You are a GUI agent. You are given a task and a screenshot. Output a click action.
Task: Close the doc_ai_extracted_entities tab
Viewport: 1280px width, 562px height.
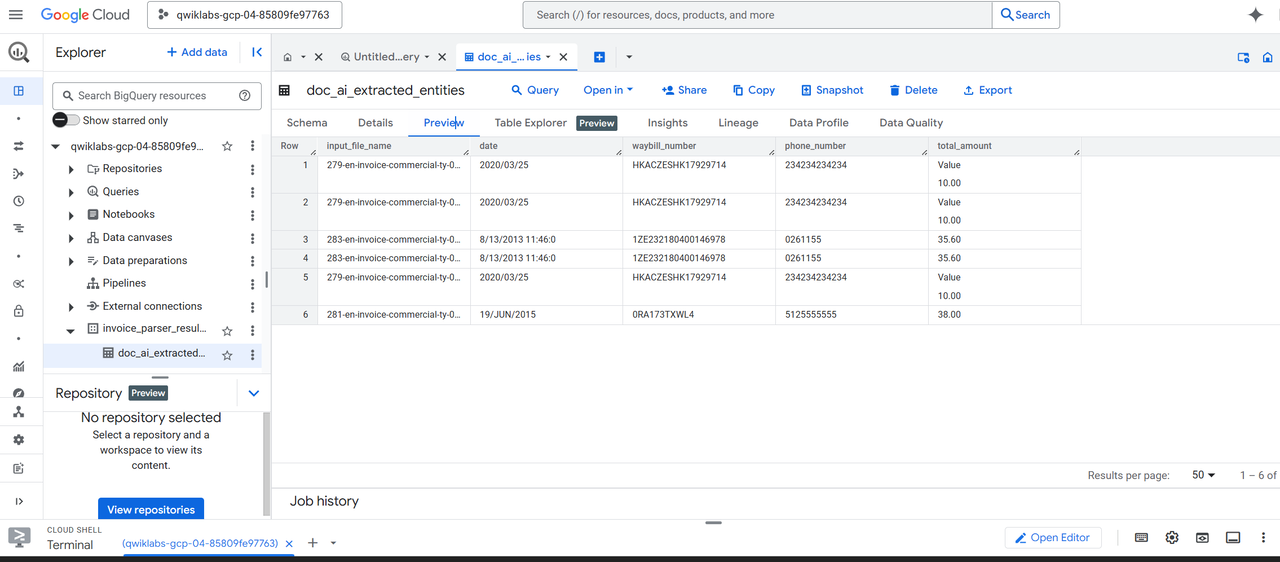(x=563, y=57)
